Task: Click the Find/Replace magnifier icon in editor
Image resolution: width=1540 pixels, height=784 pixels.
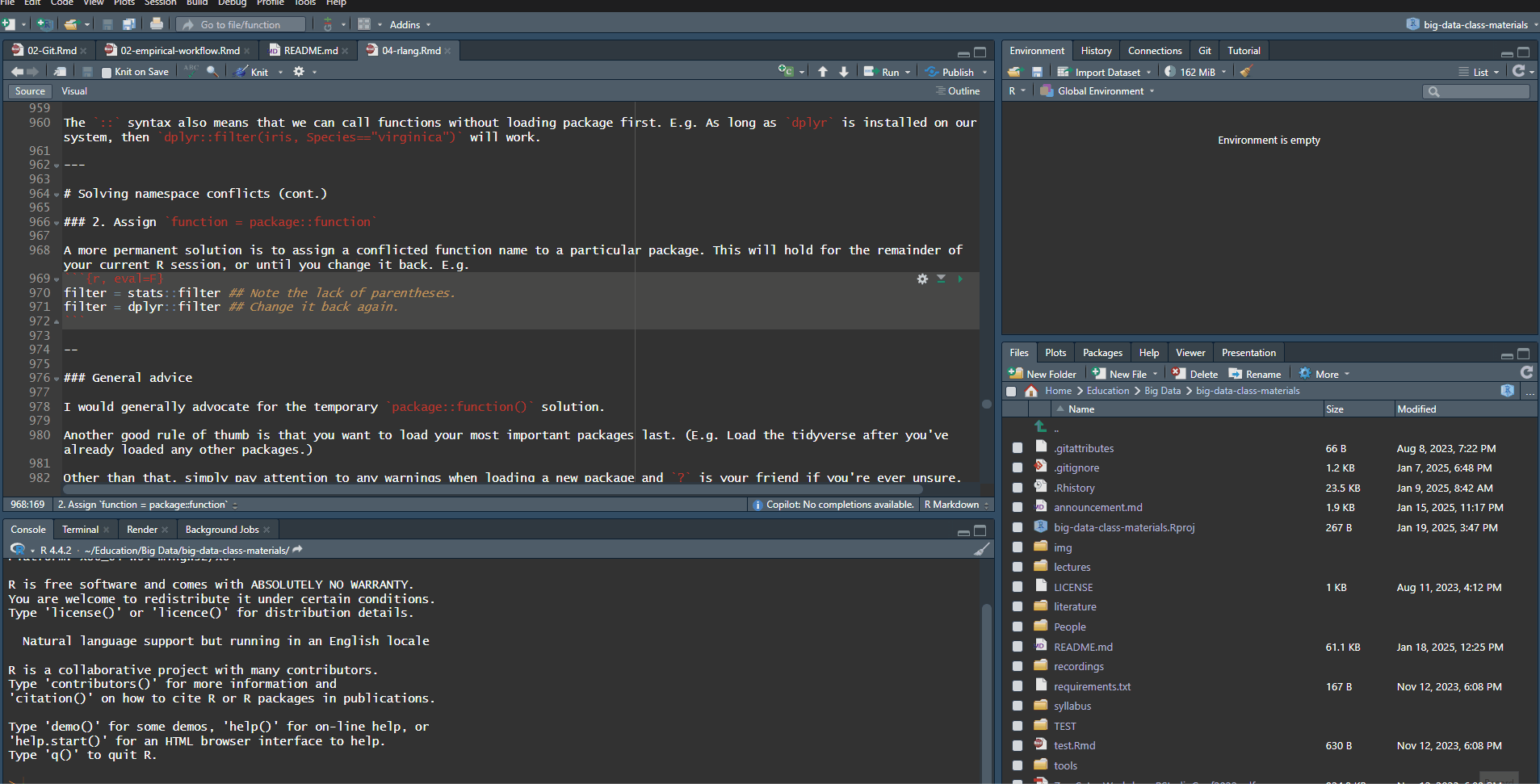Action: [212, 71]
